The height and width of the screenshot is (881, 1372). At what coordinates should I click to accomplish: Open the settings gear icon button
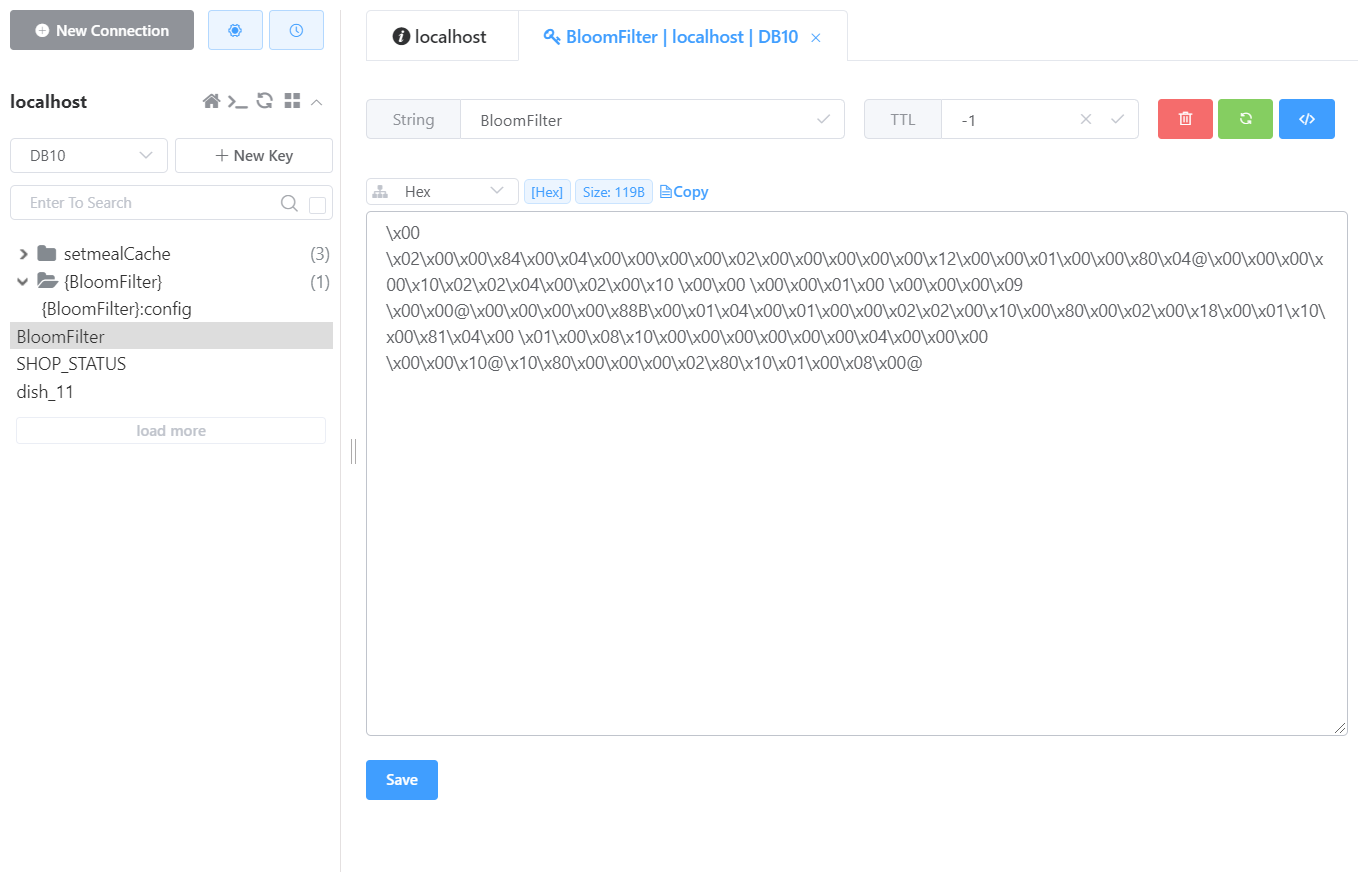click(x=235, y=30)
